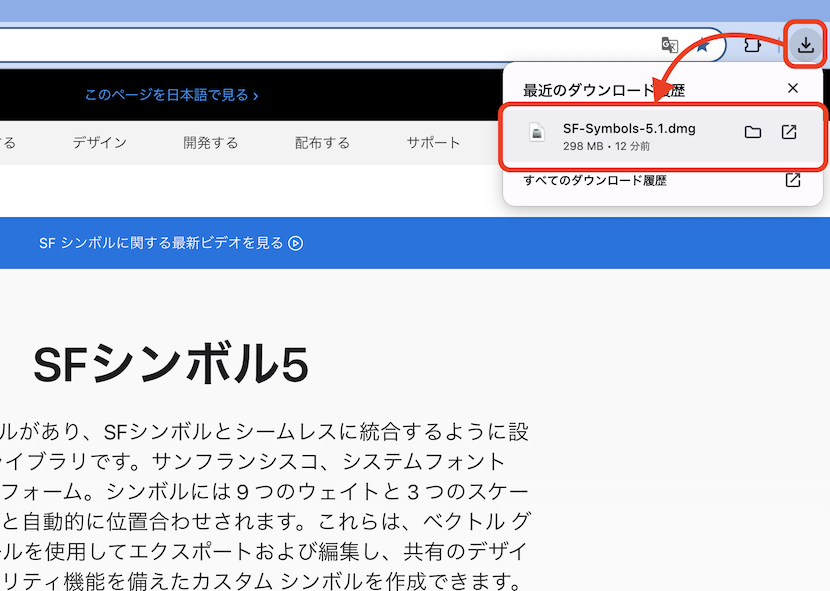
Task: Click the Chrome downloads toolbar icon
Action: pyautogui.click(x=805, y=45)
